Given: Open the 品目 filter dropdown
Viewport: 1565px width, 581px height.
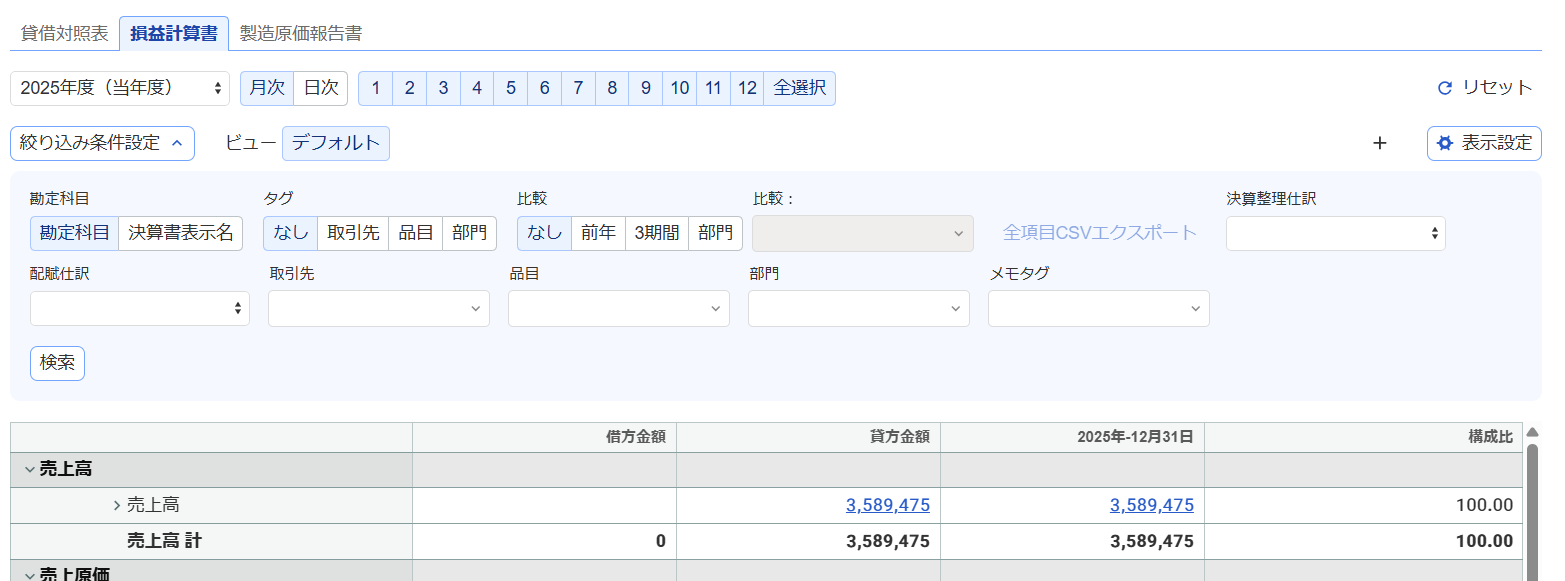Looking at the screenshot, I should coord(619,308).
